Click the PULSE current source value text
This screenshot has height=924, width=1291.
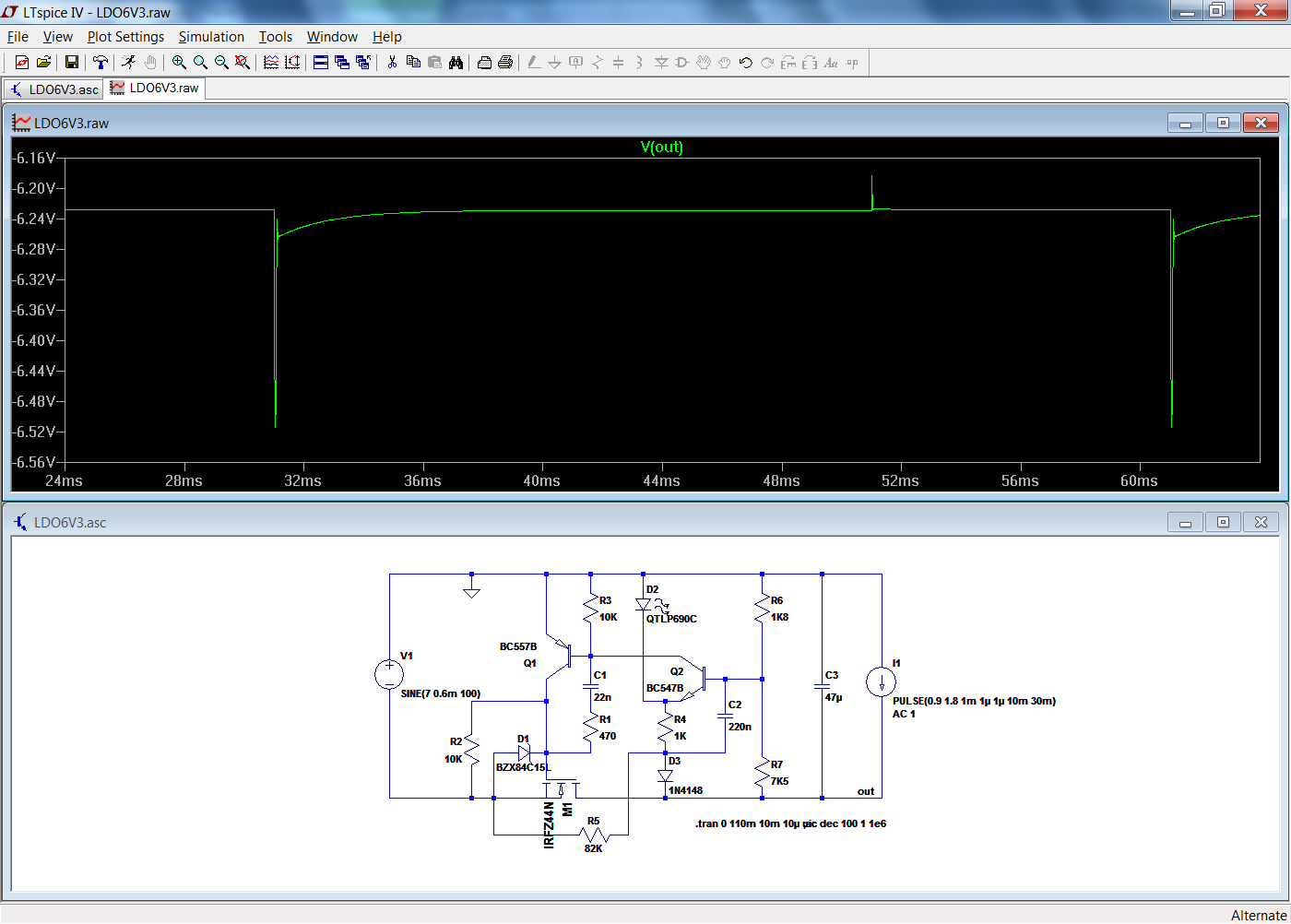[974, 701]
